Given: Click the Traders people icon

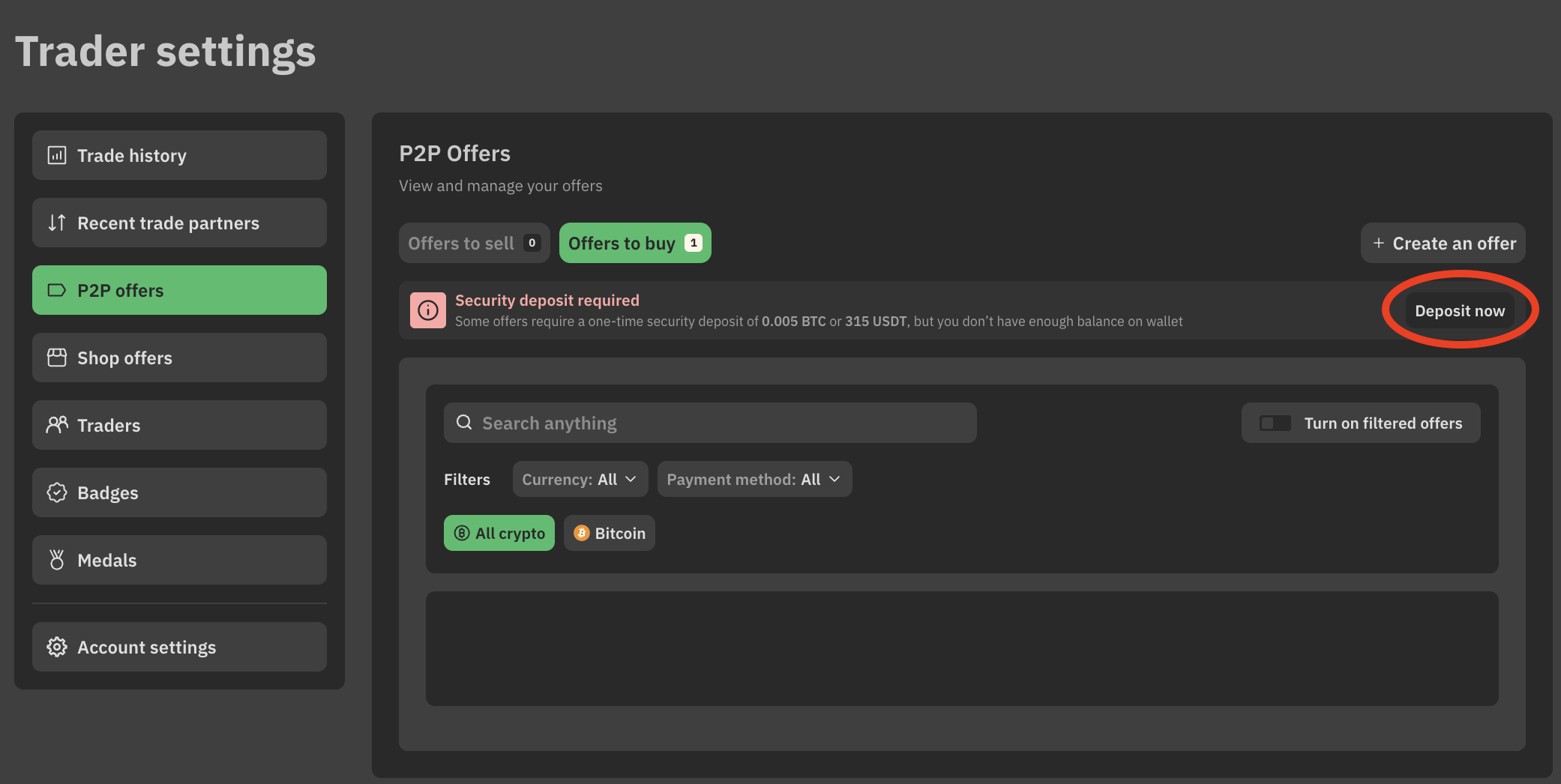Looking at the screenshot, I should 57,425.
